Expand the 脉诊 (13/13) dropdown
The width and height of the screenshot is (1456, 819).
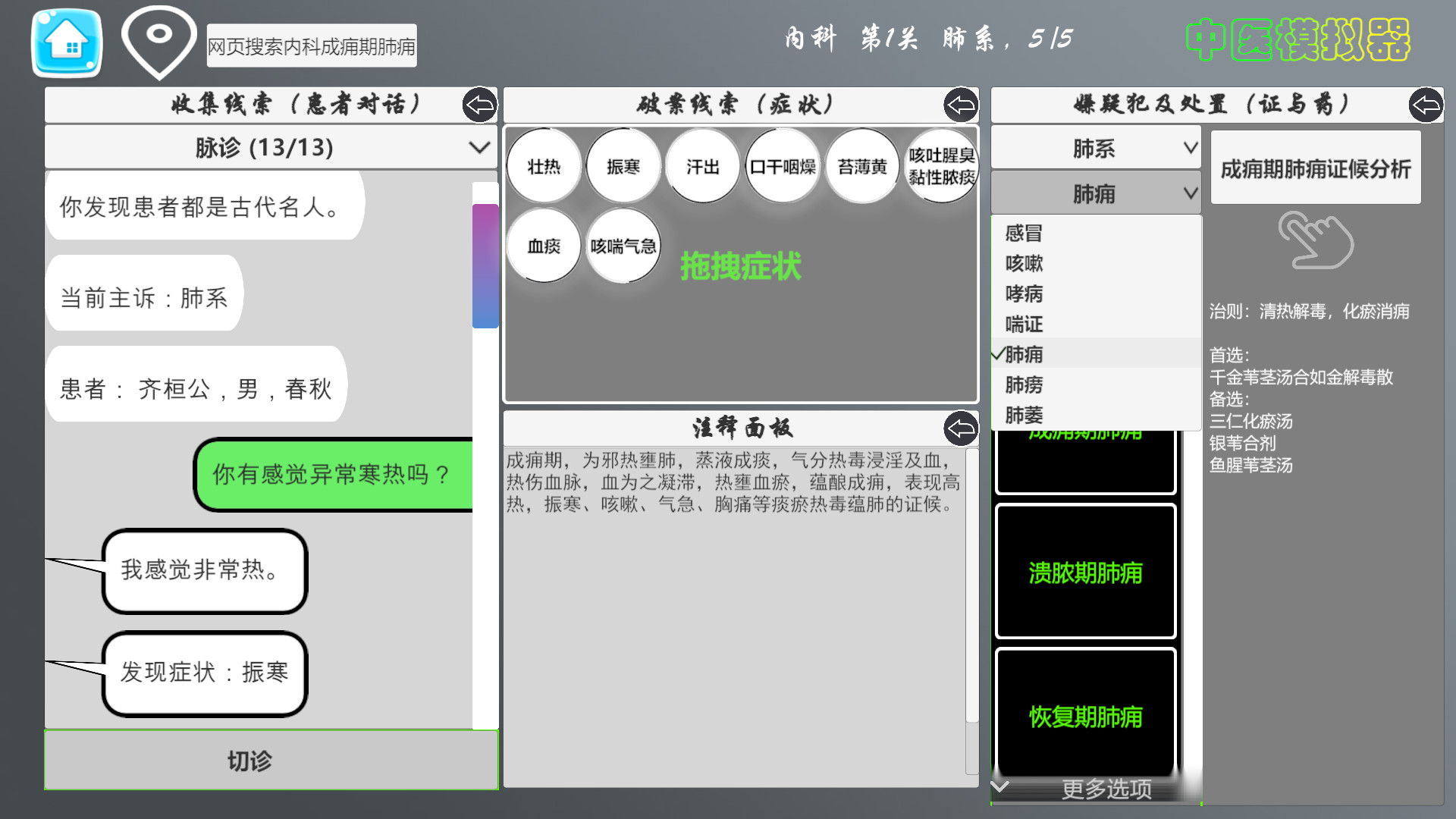point(271,146)
